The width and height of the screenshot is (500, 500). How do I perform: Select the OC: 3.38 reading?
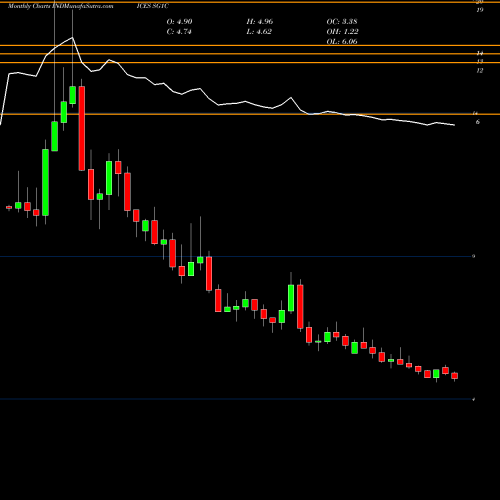point(342,22)
